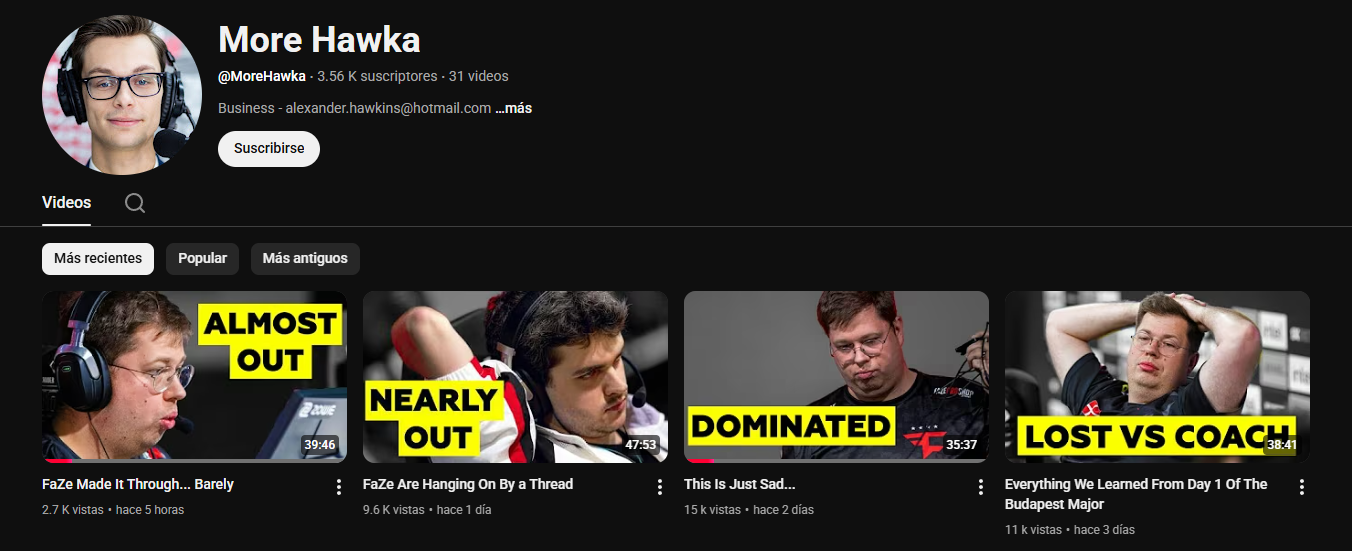Click the "NEARLY OUT" video thumbnail
The image size is (1352, 551).
(x=515, y=377)
